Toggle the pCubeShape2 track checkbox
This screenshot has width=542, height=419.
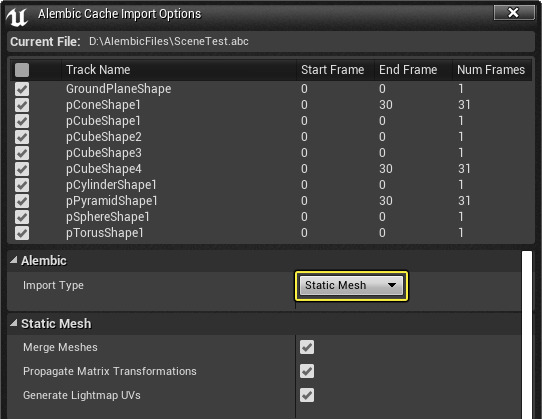pyautogui.click(x=22, y=137)
